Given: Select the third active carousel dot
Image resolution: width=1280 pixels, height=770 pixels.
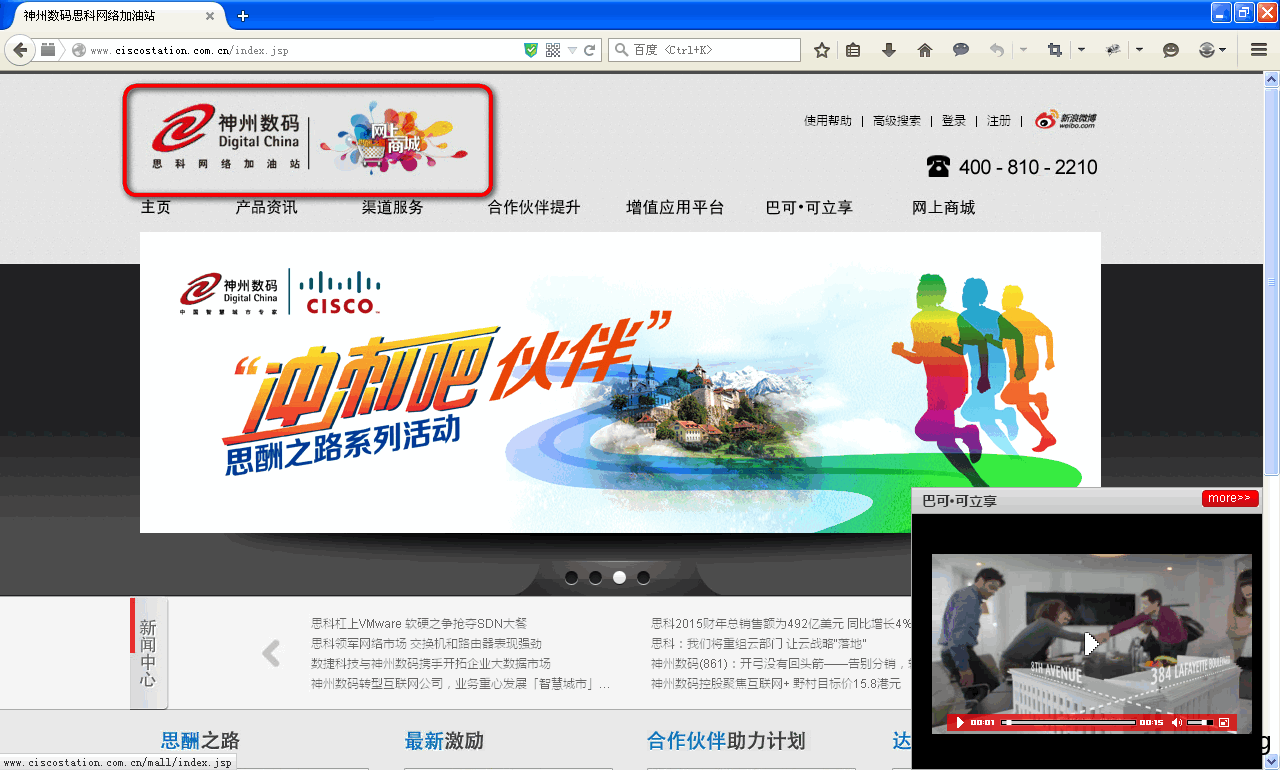Looking at the screenshot, I should coord(619,577).
